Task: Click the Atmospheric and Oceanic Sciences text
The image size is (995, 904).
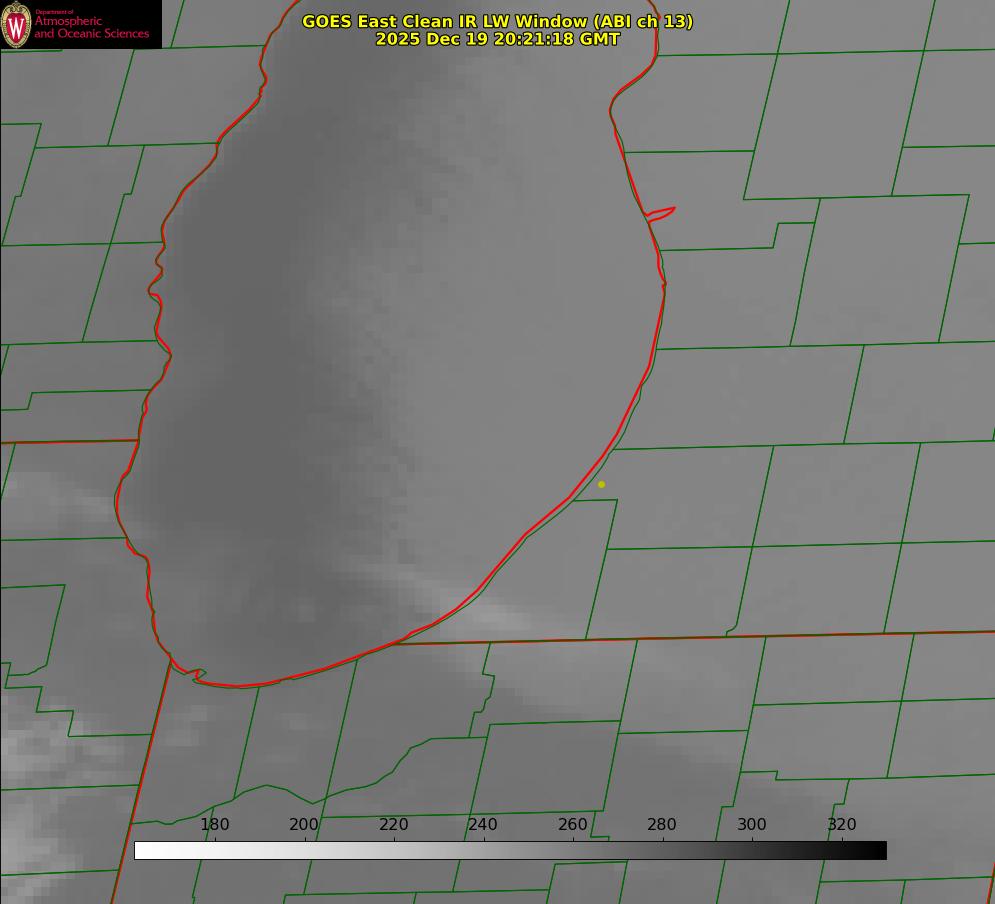Action: (91, 27)
